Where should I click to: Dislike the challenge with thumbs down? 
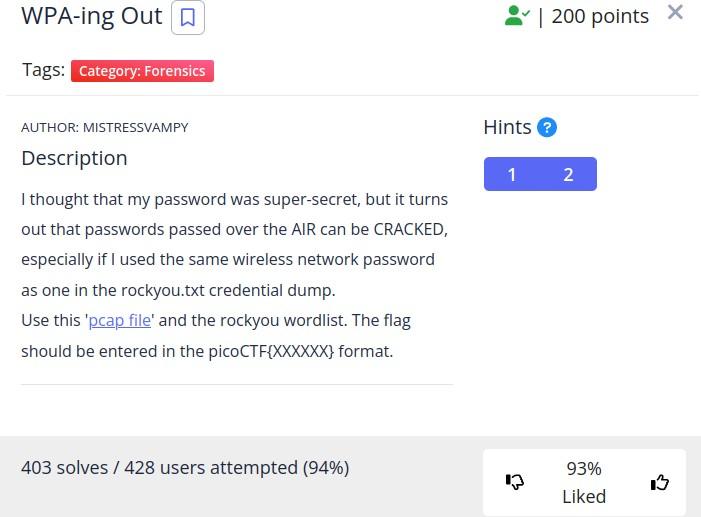point(515,482)
